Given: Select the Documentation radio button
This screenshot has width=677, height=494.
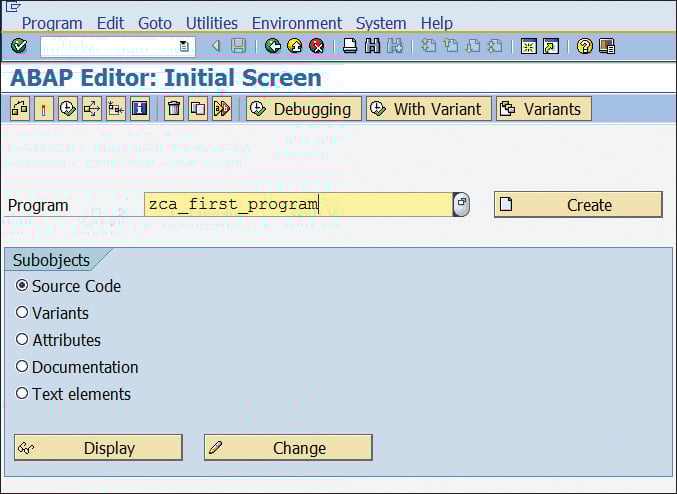Looking at the screenshot, I should (22, 367).
